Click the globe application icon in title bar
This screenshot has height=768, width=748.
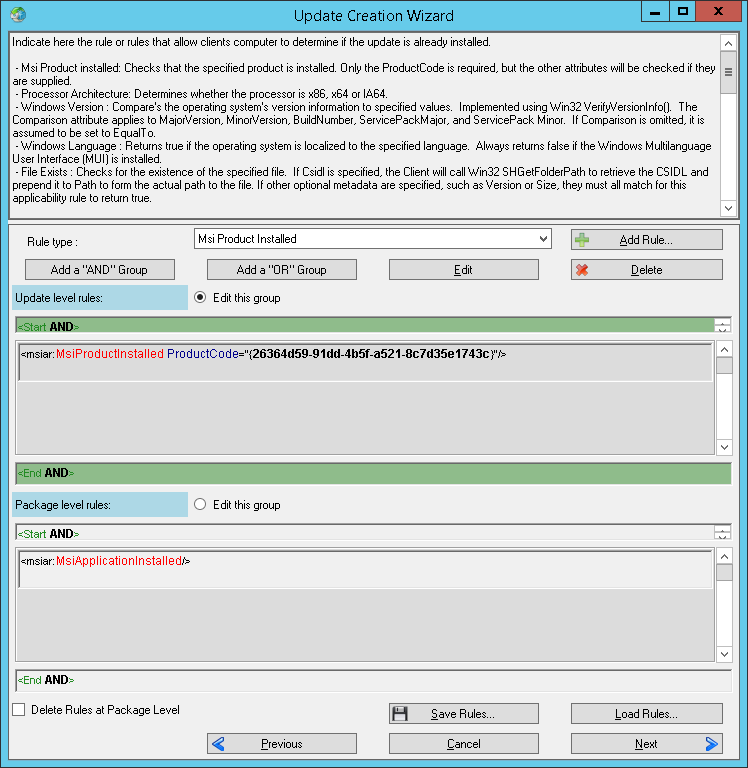tap(18, 15)
